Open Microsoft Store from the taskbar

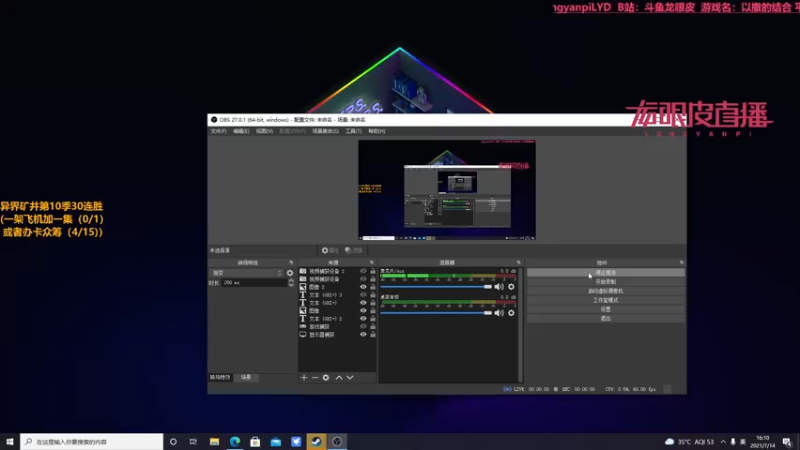point(255,441)
